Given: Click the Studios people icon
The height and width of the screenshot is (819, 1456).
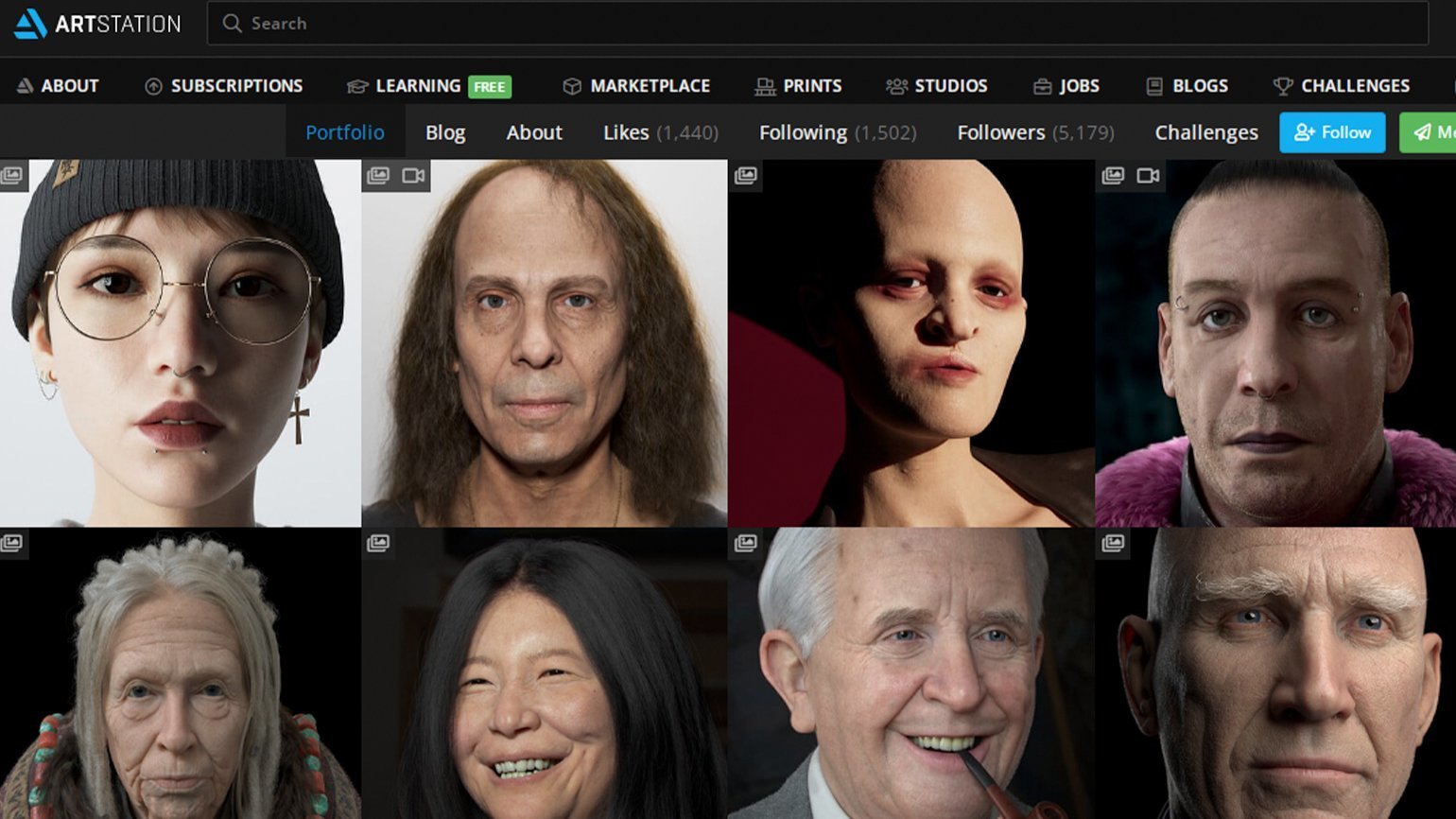Looking at the screenshot, I should click(x=895, y=86).
